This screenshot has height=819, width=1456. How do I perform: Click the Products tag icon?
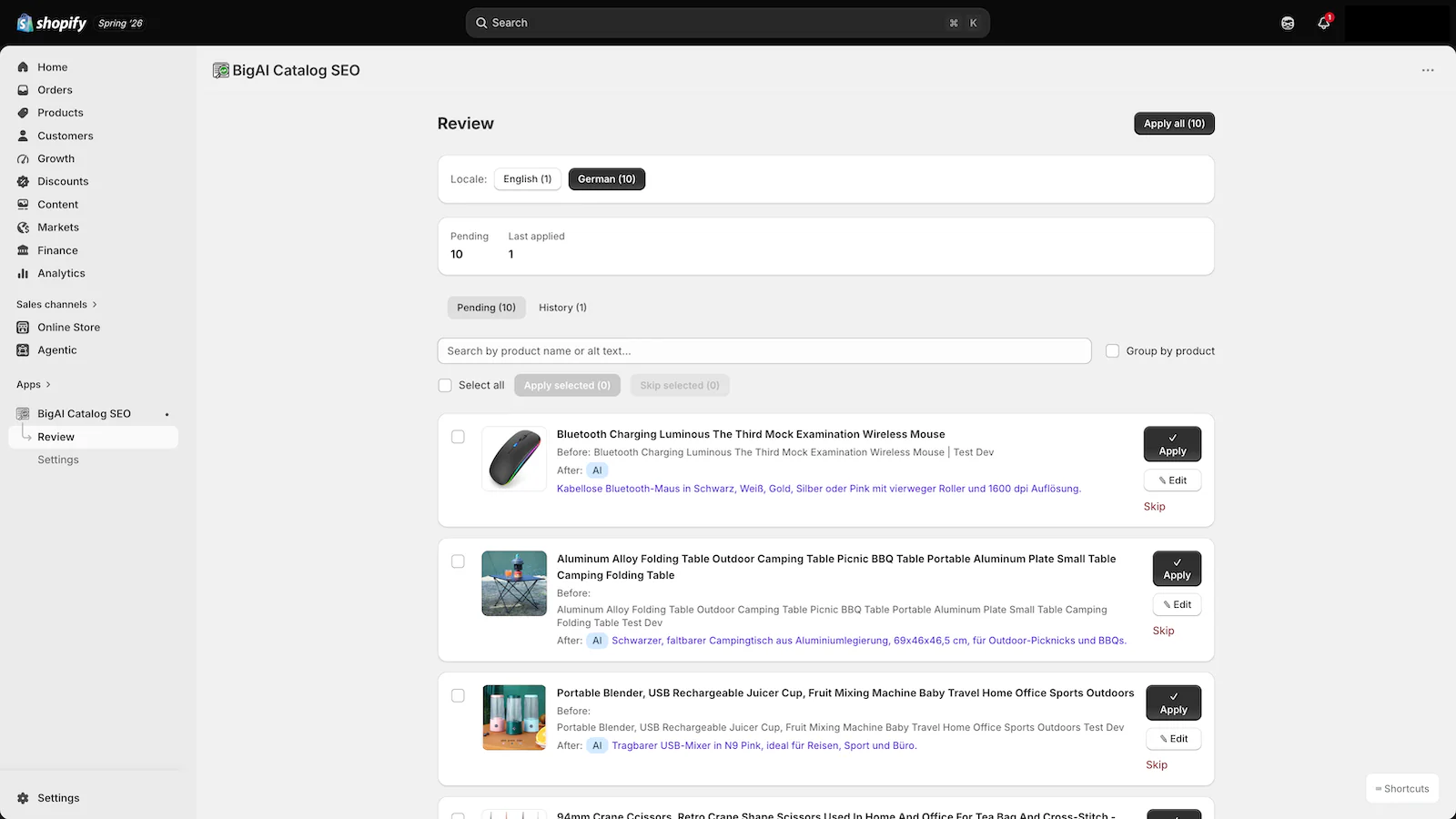(23, 113)
